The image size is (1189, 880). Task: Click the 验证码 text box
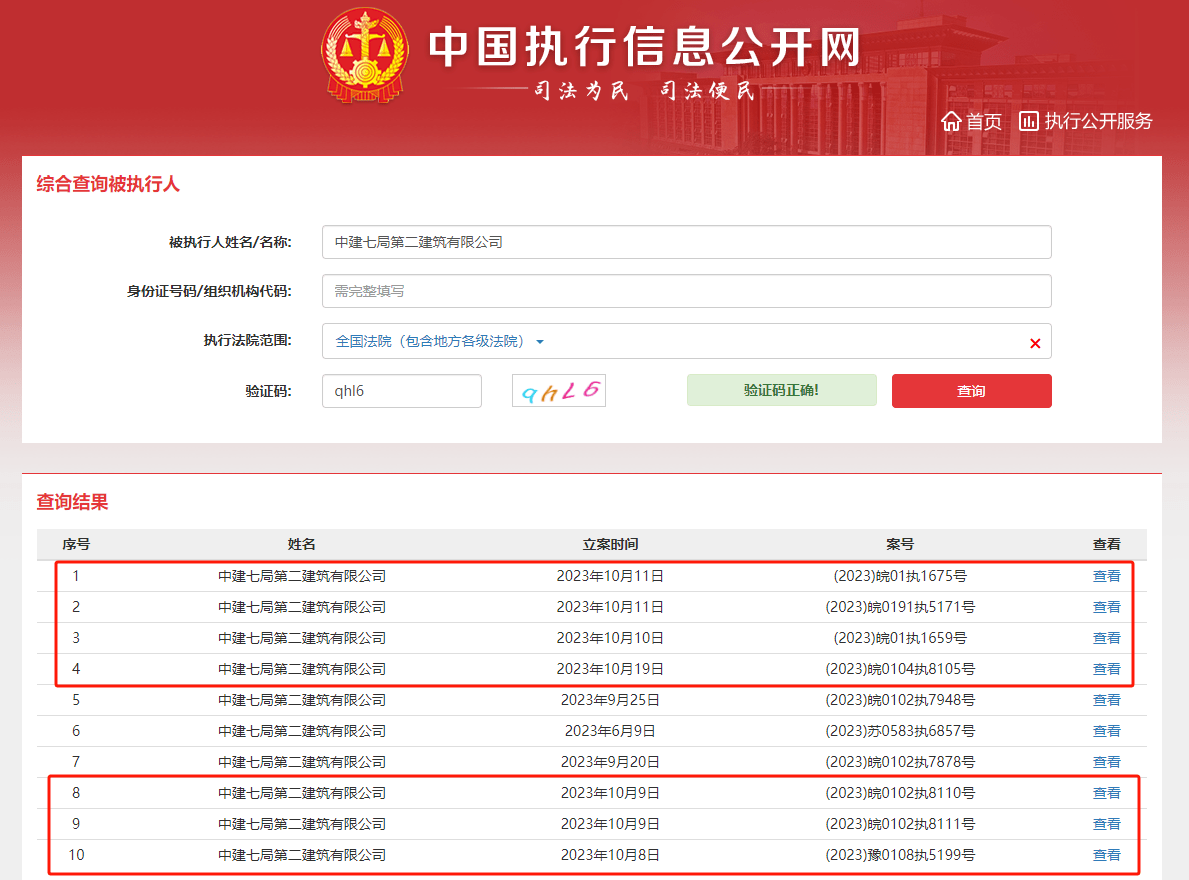(401, 391)
